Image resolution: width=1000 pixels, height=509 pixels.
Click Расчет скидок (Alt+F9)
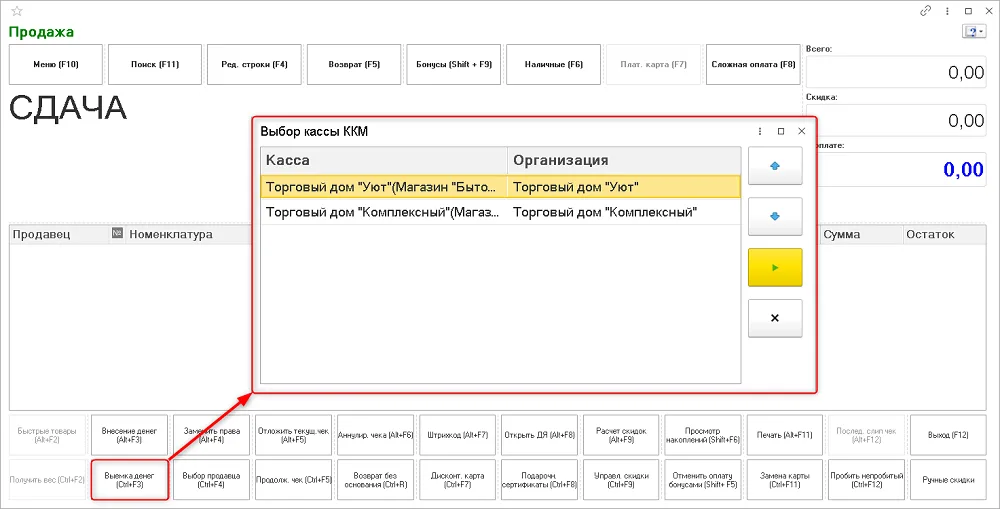pyautogui.click(x=621, y=434)
